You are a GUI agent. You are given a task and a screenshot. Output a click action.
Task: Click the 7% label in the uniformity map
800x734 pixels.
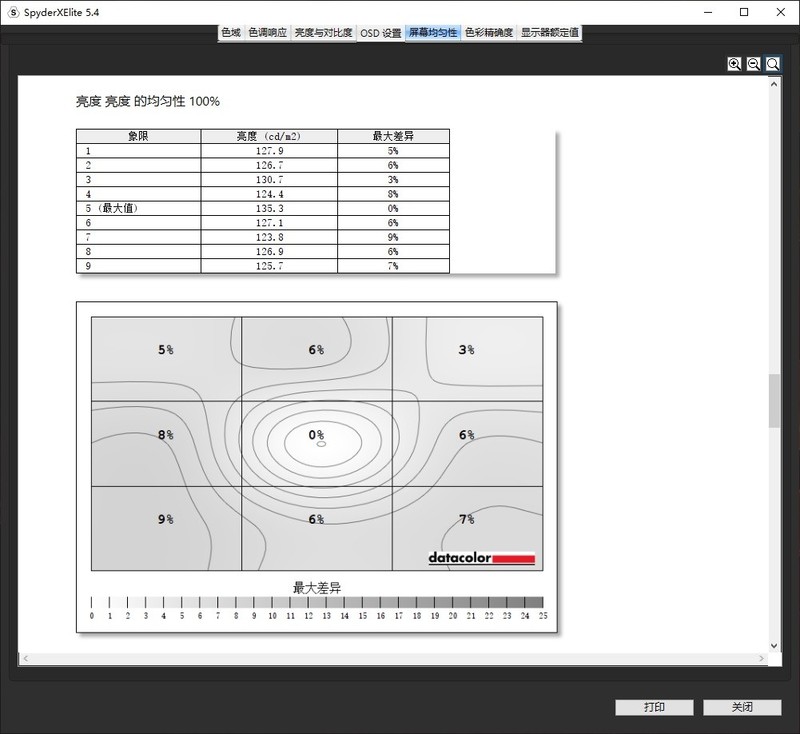pos(466,519)
